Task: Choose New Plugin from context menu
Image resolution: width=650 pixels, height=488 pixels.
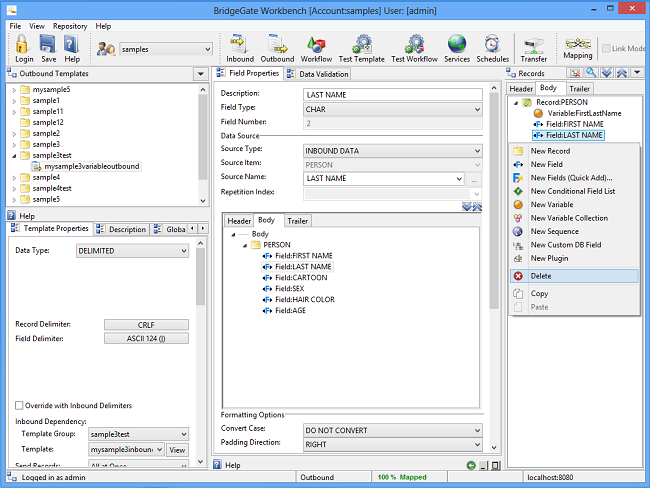Action: 574,258
